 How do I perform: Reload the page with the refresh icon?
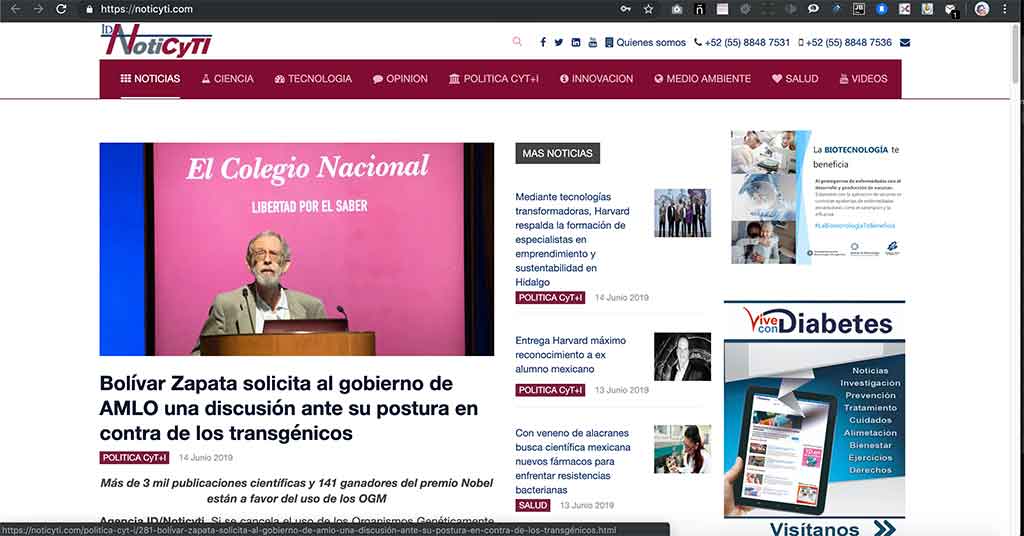(x=61, y=9)
